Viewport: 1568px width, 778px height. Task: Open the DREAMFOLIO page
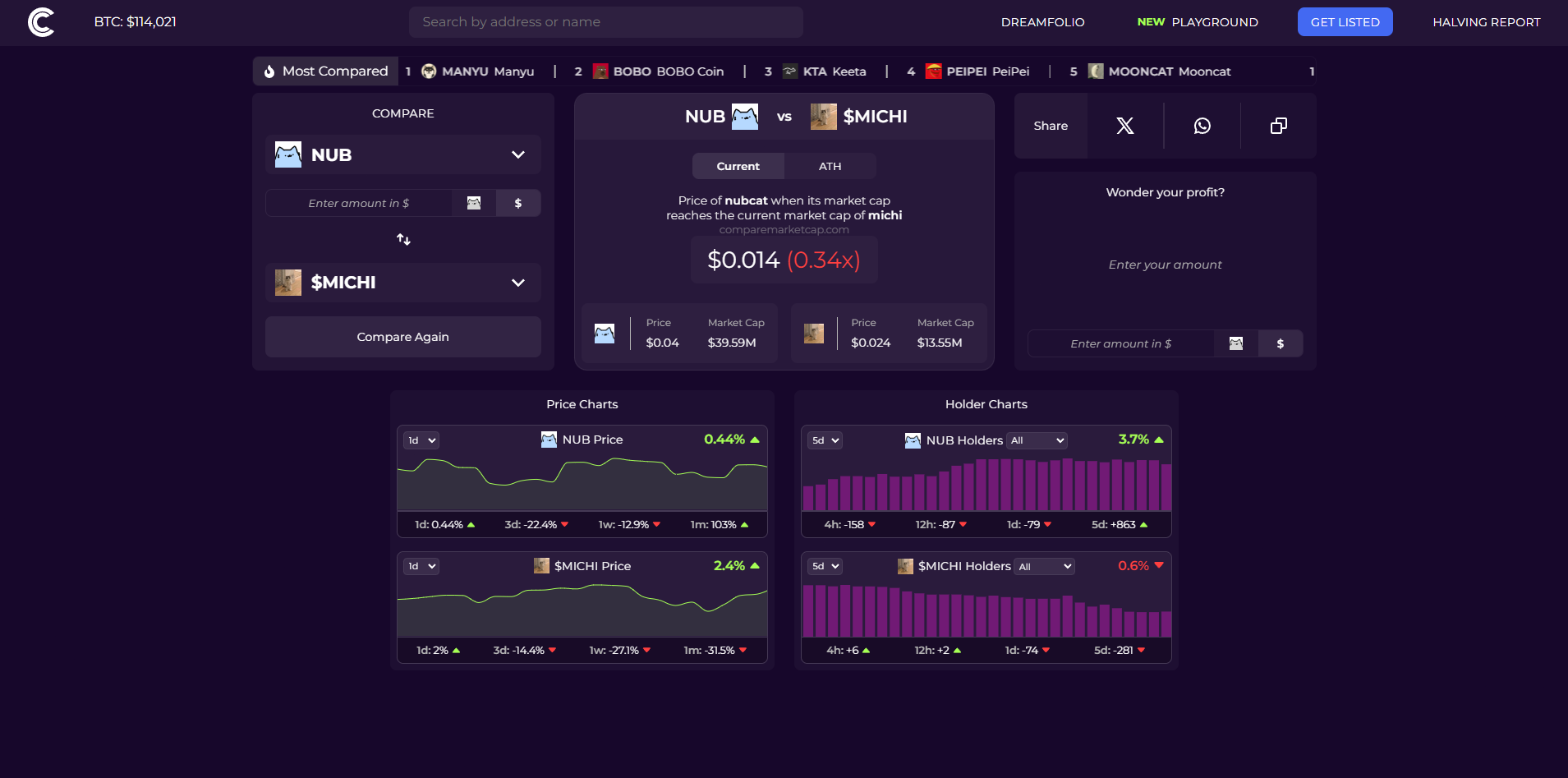click(x=1043, y=22)
